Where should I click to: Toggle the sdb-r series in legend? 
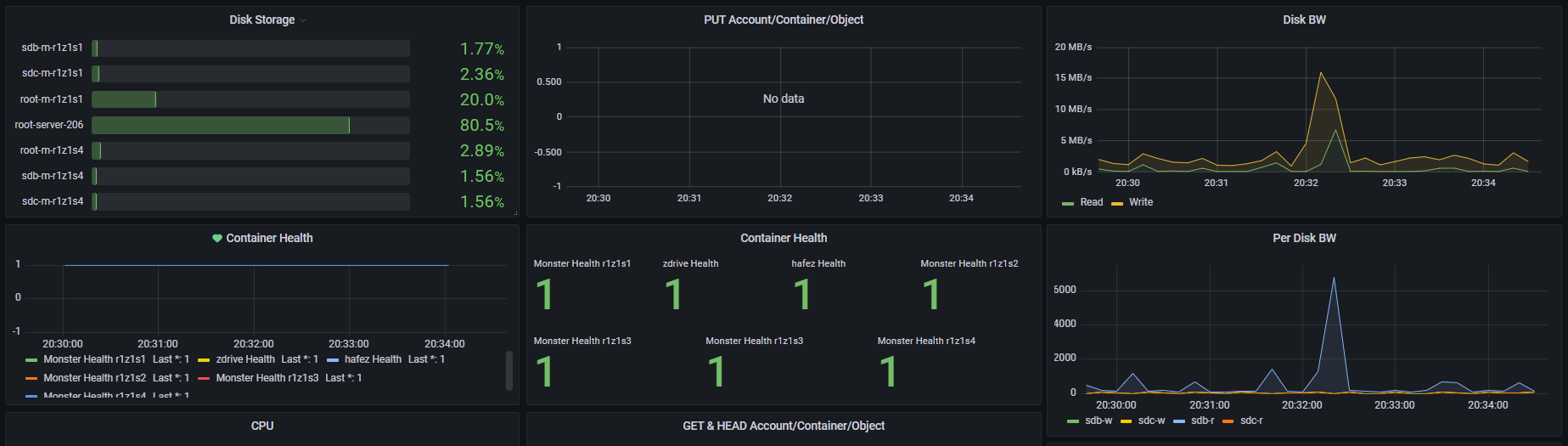[1202, 421]
